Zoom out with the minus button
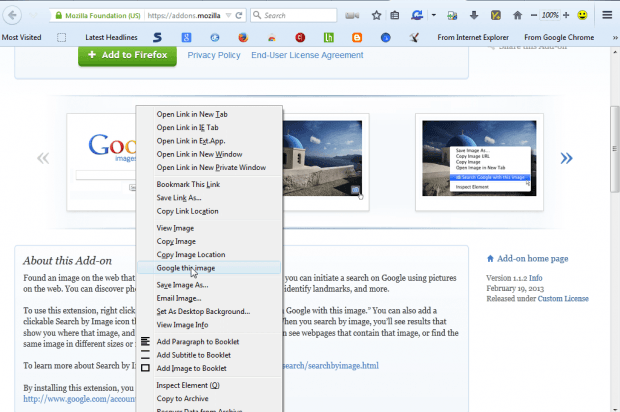The image size is (620, 412). tap(534, 15)
